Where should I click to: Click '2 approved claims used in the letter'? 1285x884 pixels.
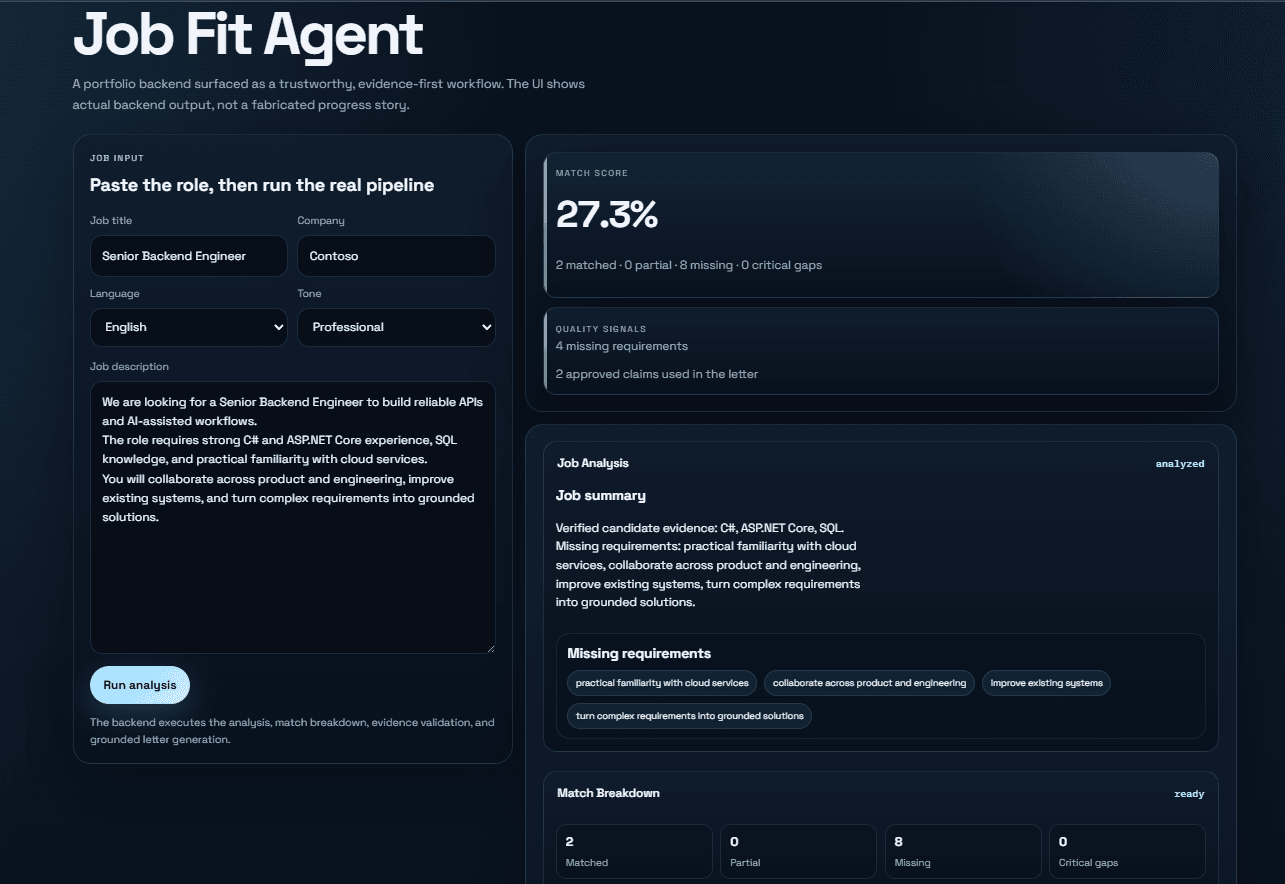(657, 374)
